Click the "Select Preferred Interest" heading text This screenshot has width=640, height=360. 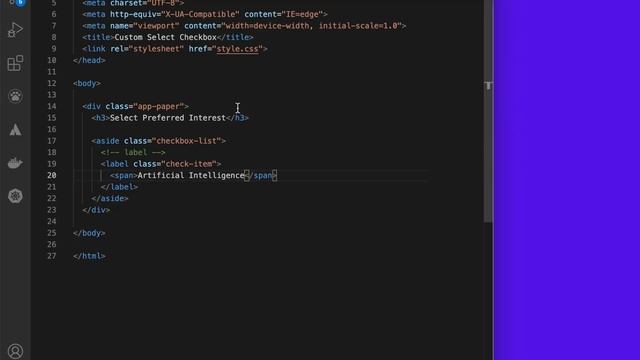[167, 118]
